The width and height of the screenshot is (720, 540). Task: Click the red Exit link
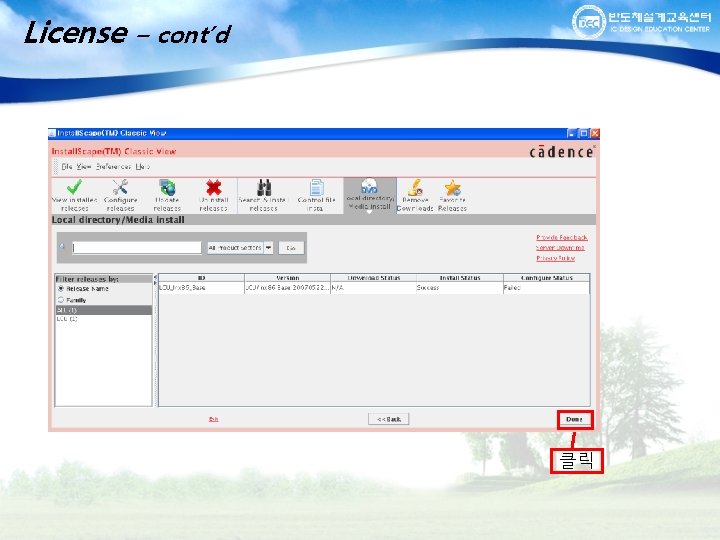tap(214, 419)
